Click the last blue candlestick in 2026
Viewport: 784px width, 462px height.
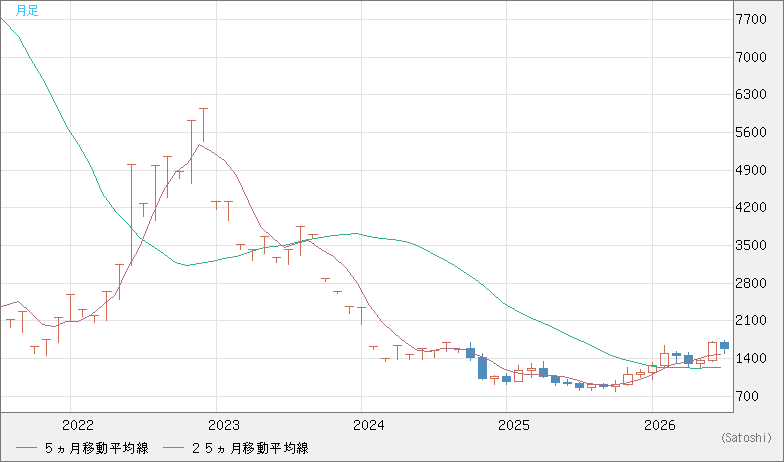724,345
